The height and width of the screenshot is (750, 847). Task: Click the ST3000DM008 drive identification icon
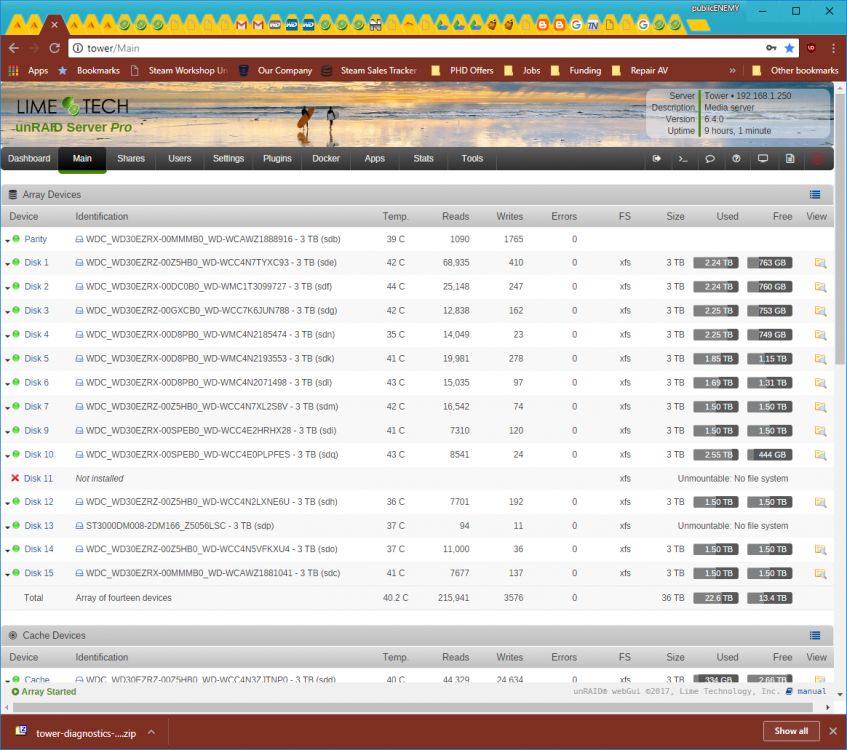point(79,526)
